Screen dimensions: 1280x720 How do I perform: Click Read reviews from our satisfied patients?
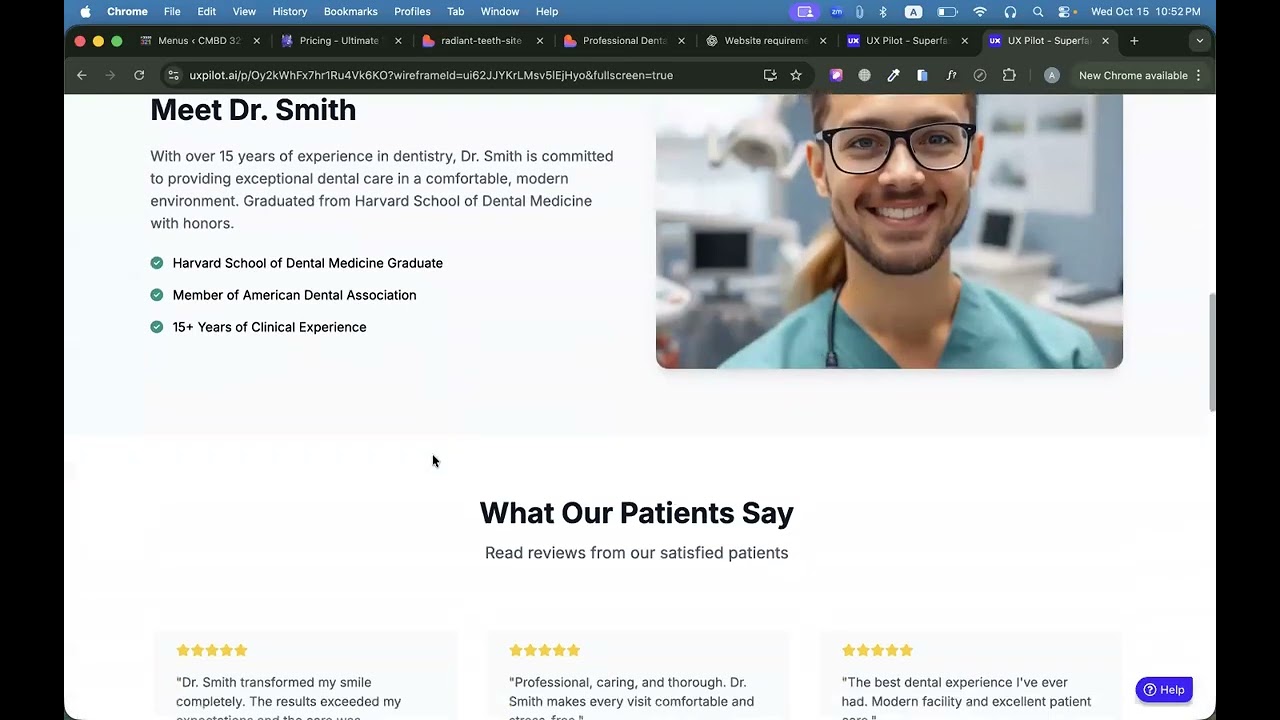click(x=637, y=553)
